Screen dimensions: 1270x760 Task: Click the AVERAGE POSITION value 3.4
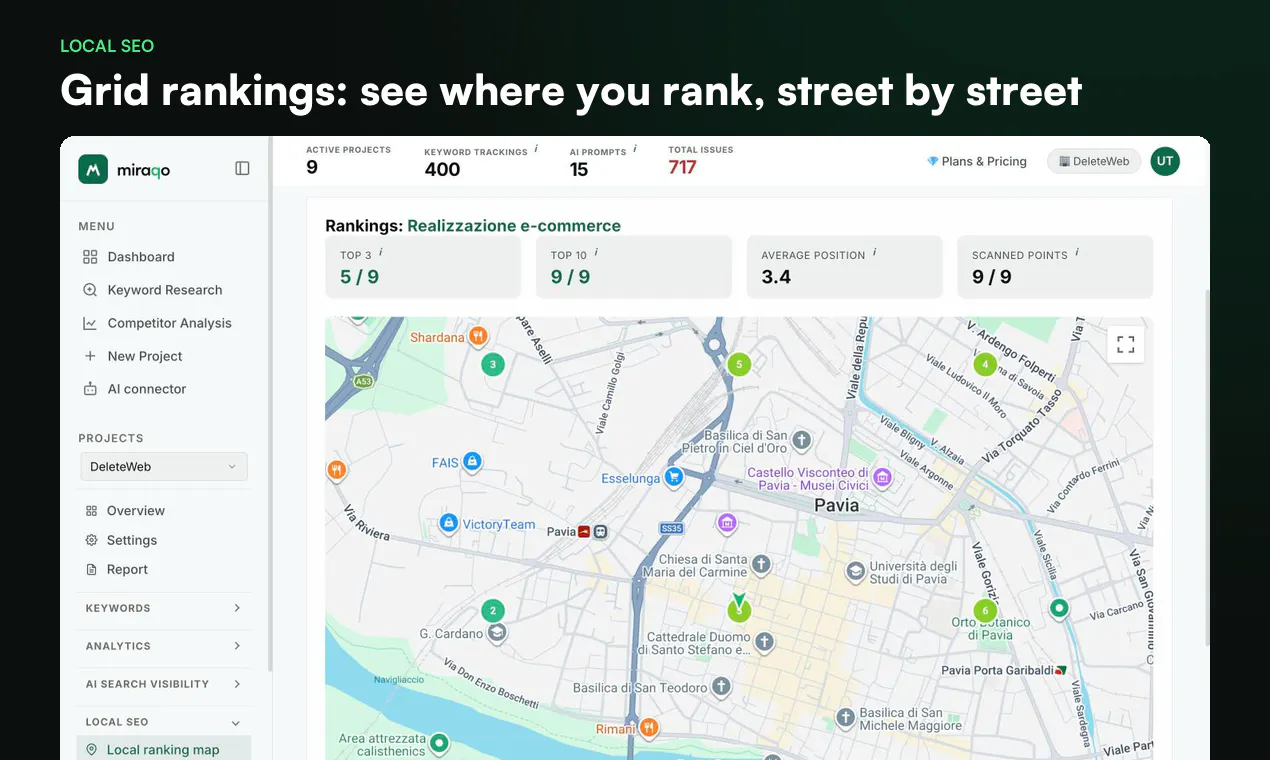[x=776, y=277]
